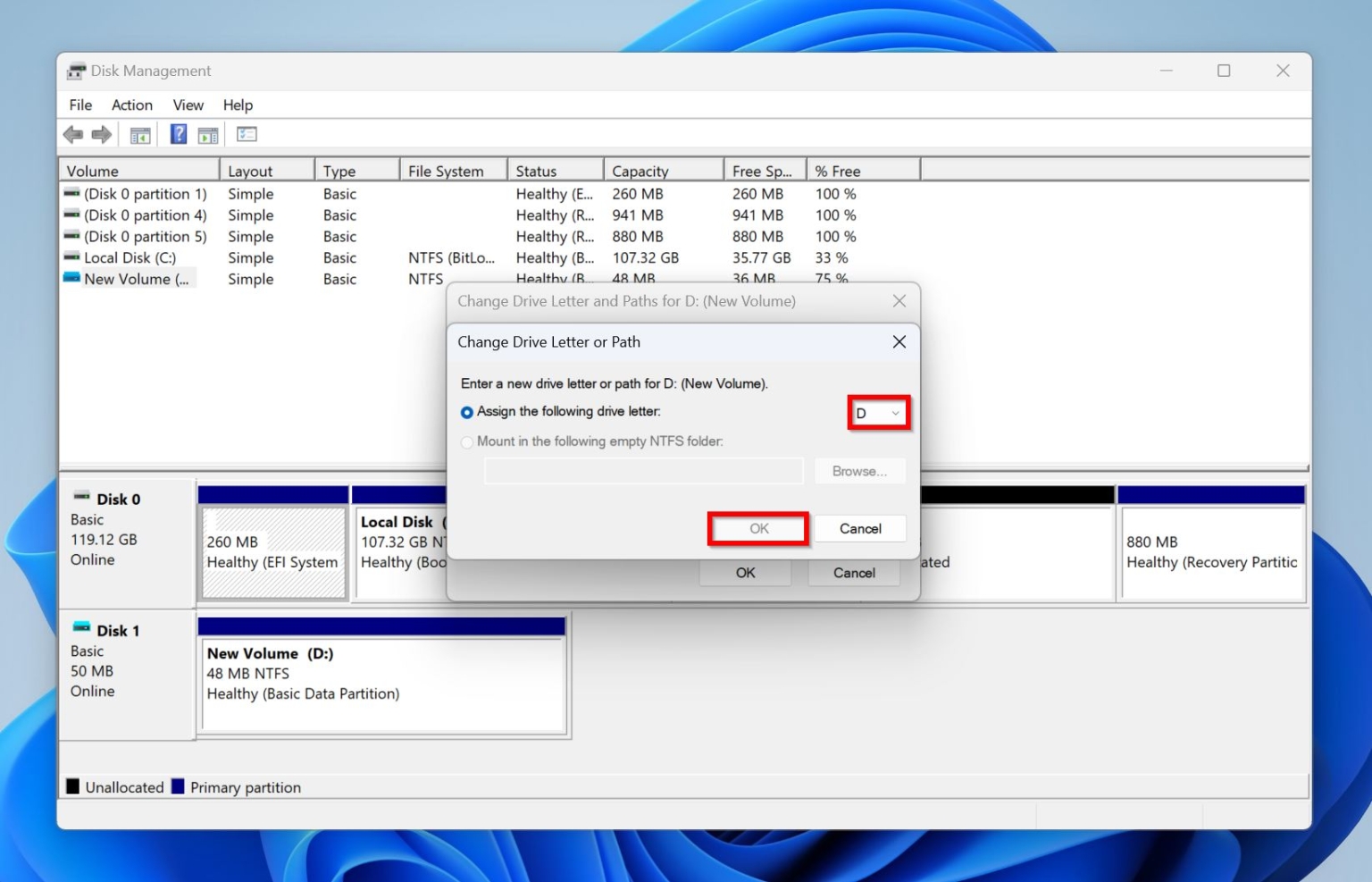
Task: Click the Forward navigation arrow icon
Action: pyautogui.click(x=101, y=134)
